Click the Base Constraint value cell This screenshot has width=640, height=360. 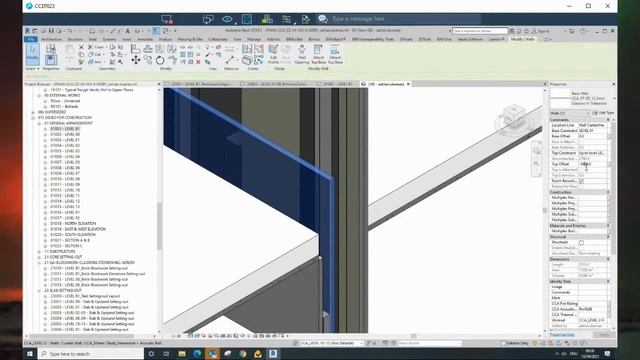pyautogui.click(x=593, y=131)
